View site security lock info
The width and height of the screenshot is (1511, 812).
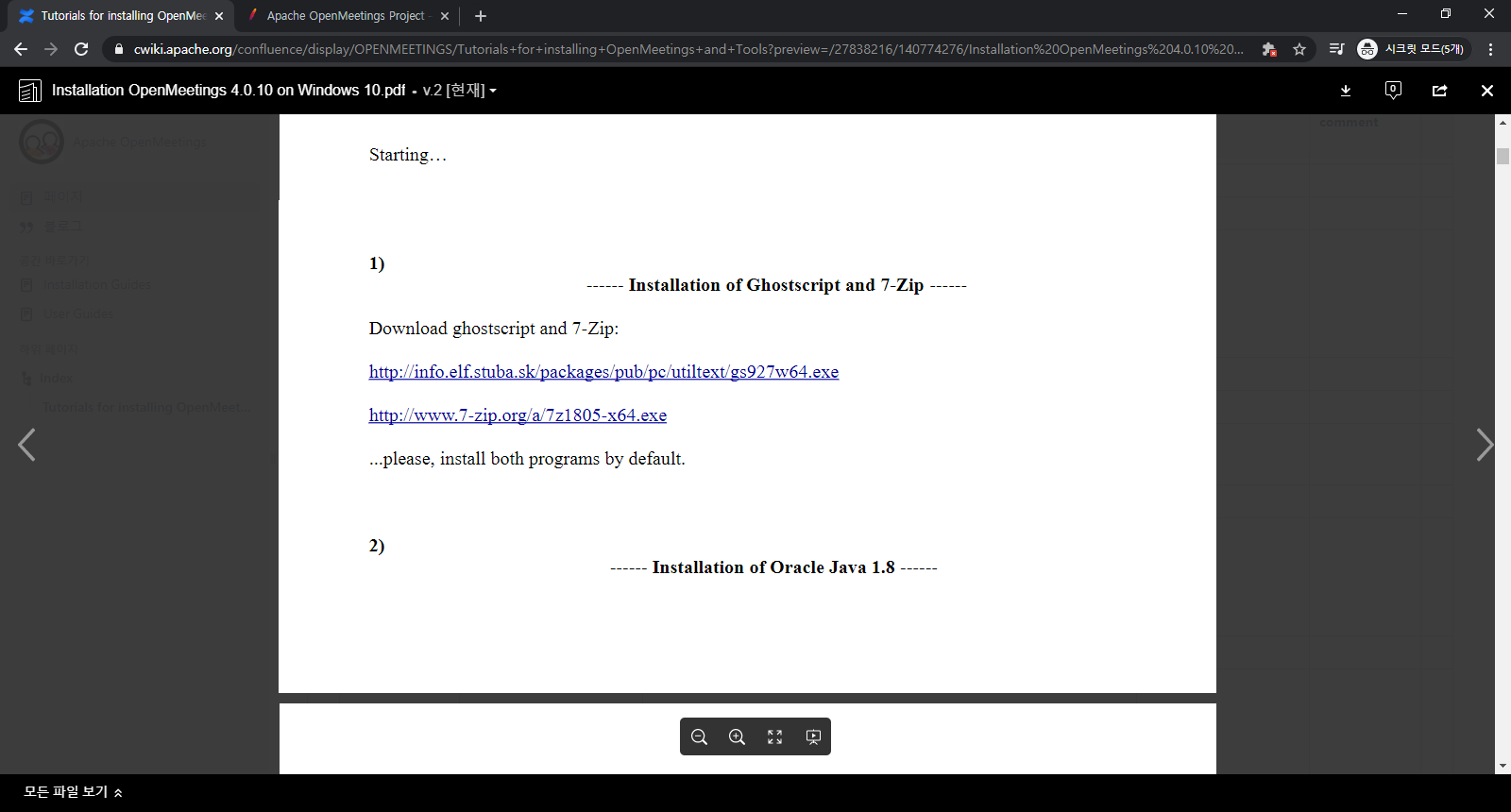coord(118,49)
